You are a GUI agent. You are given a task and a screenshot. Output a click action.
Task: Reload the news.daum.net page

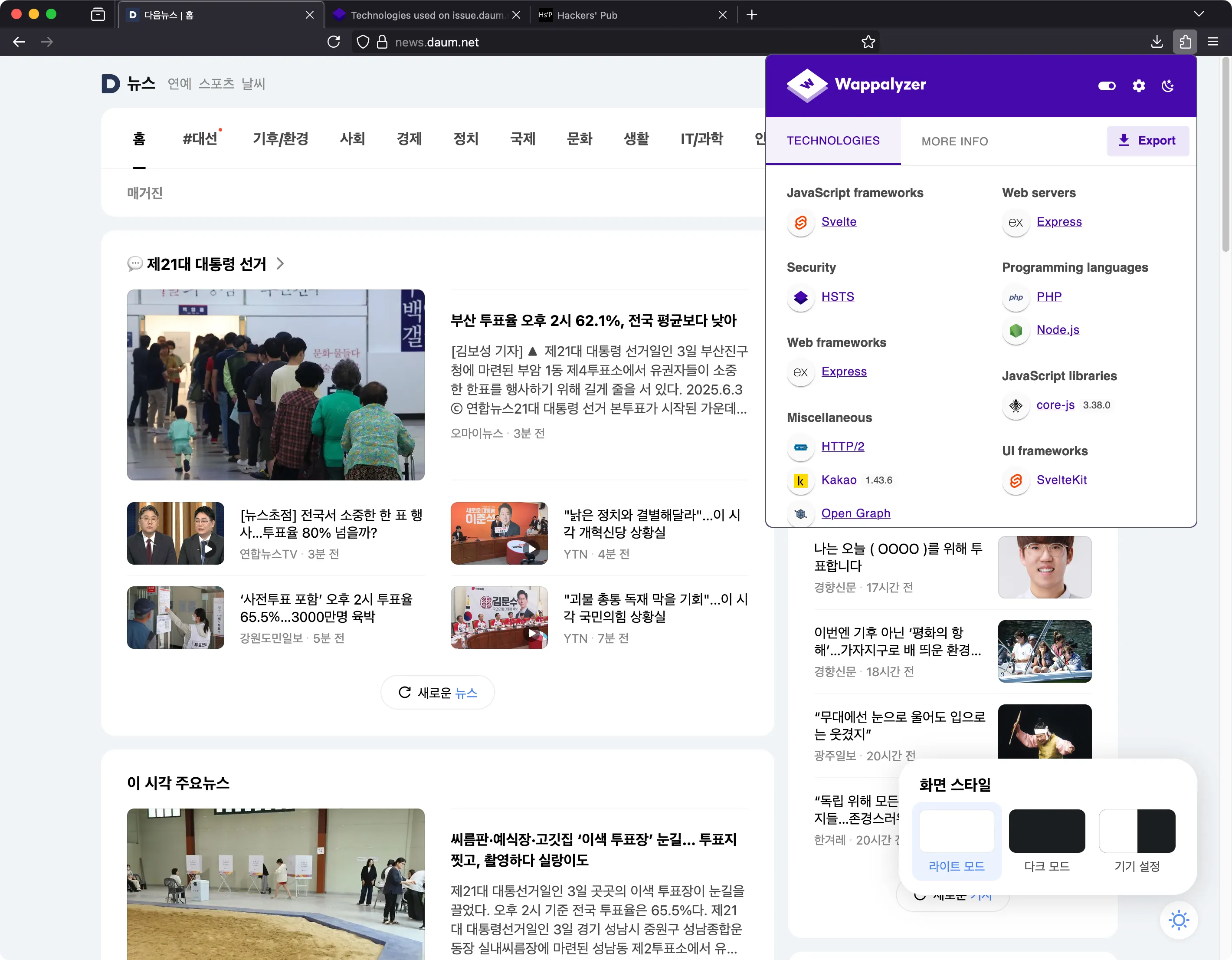[334, 42]
